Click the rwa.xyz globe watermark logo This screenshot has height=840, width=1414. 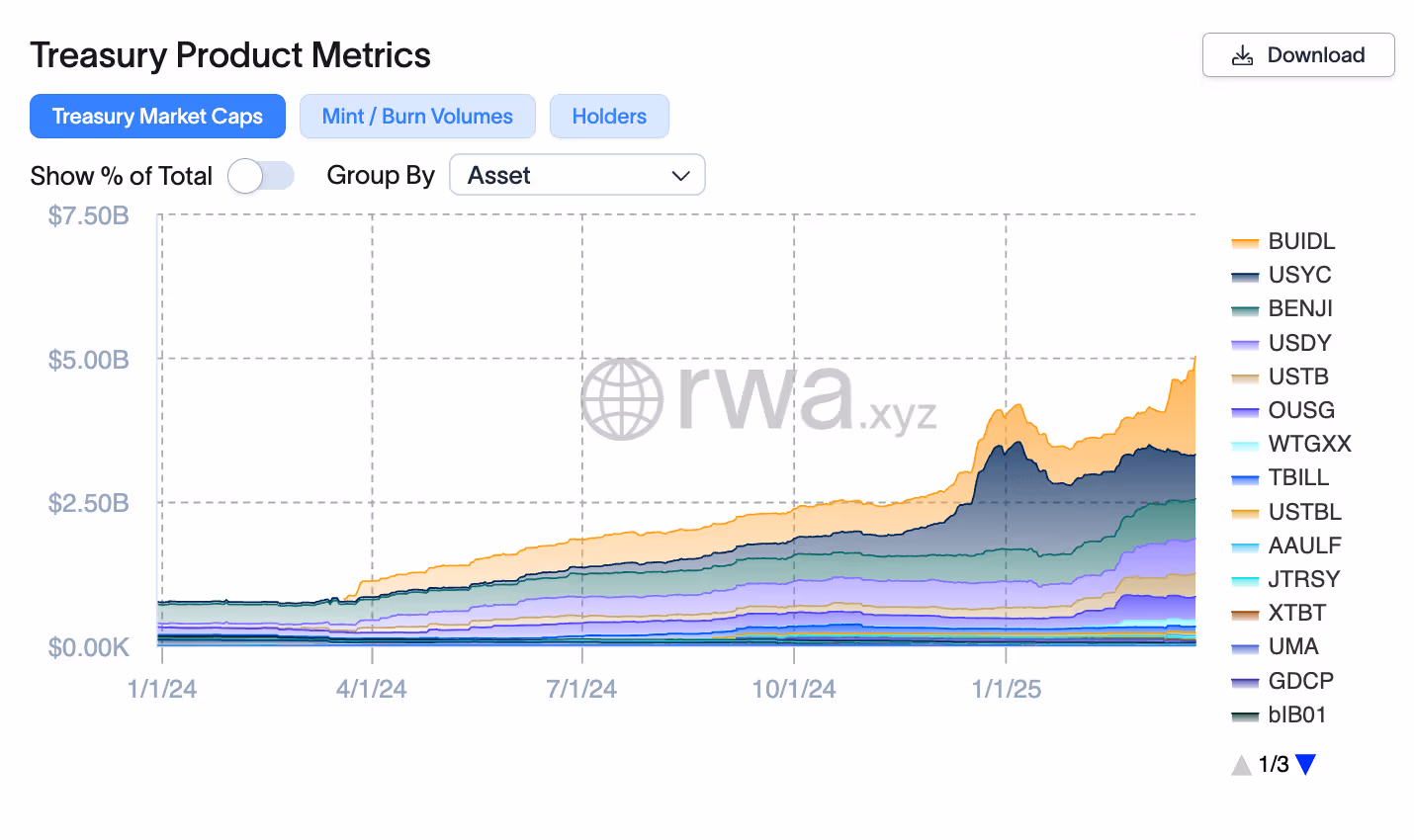pyautogui.click(x=623, y=398)
